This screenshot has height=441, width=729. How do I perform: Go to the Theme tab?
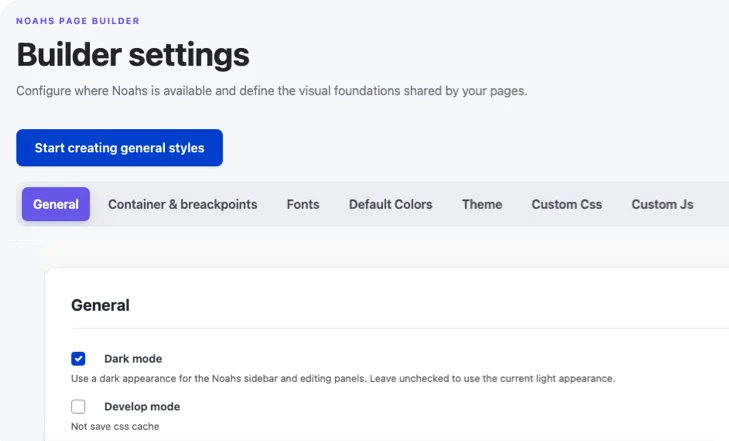pyautogui.click(x=482, y=204)
